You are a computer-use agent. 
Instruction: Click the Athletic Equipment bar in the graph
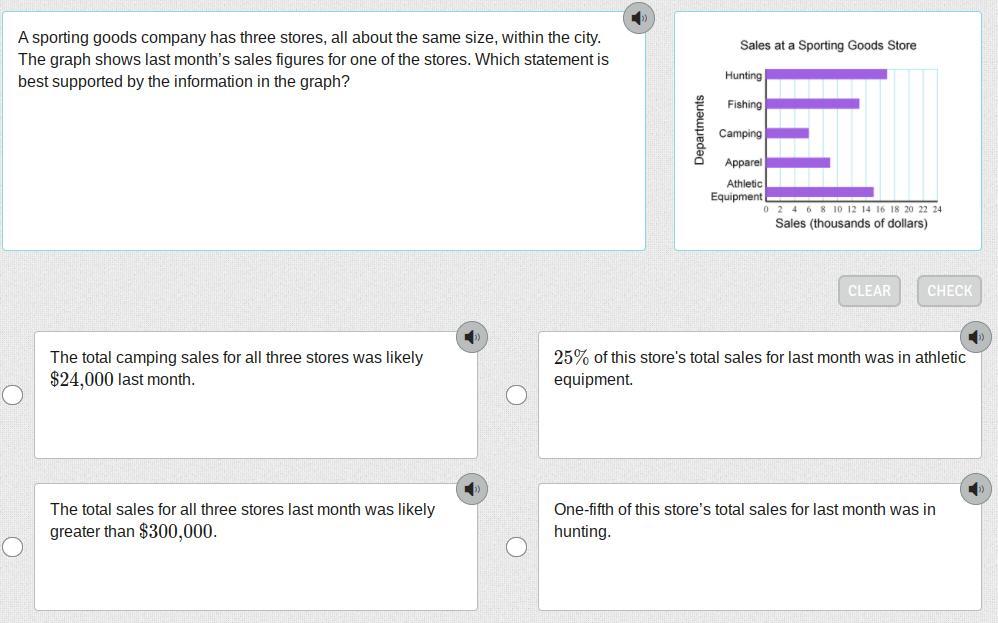pyautogui.click(x=819, y=191)
